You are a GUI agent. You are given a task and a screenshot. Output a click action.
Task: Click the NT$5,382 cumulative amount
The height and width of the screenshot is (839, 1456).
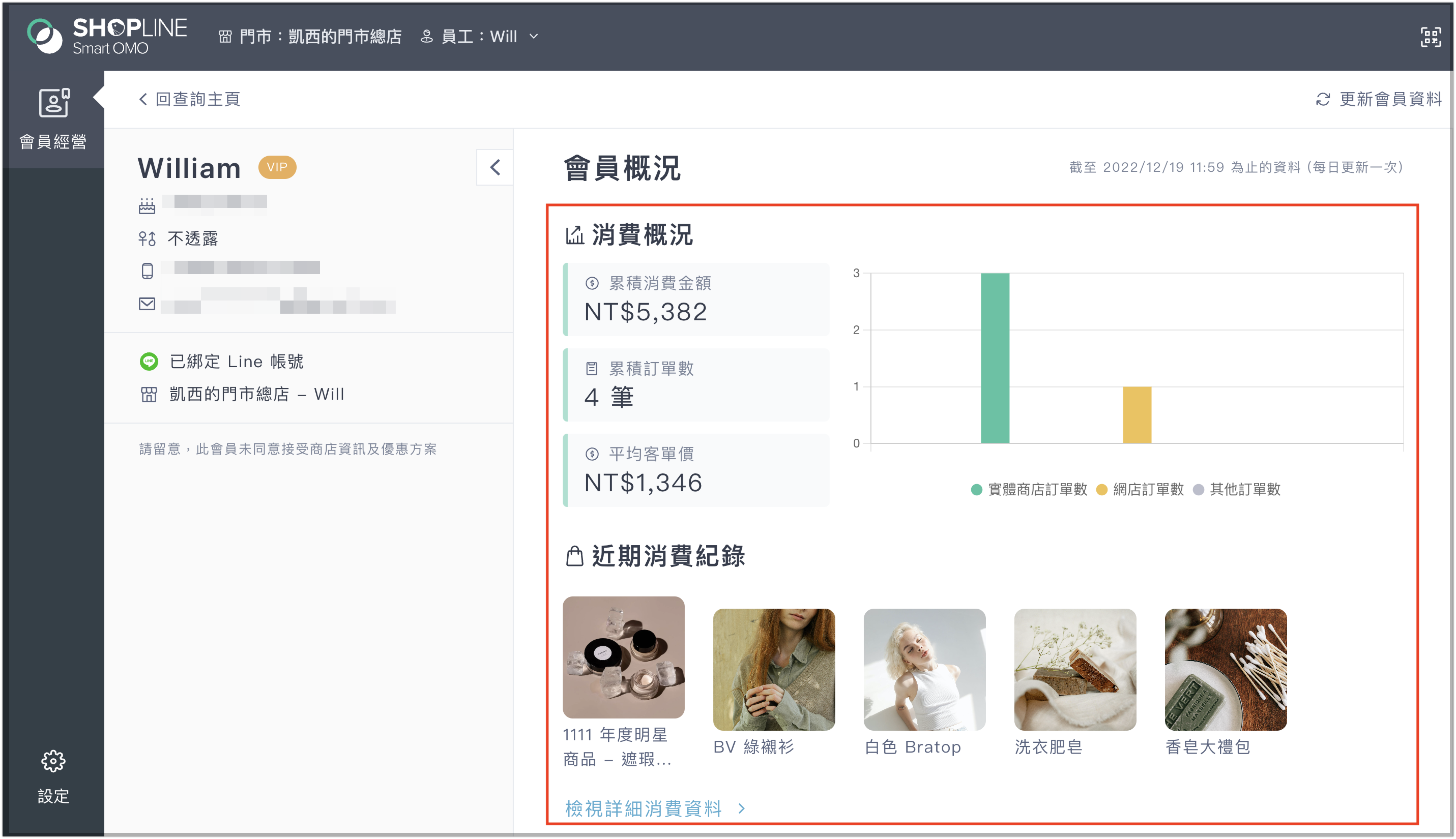coord(645,312)
